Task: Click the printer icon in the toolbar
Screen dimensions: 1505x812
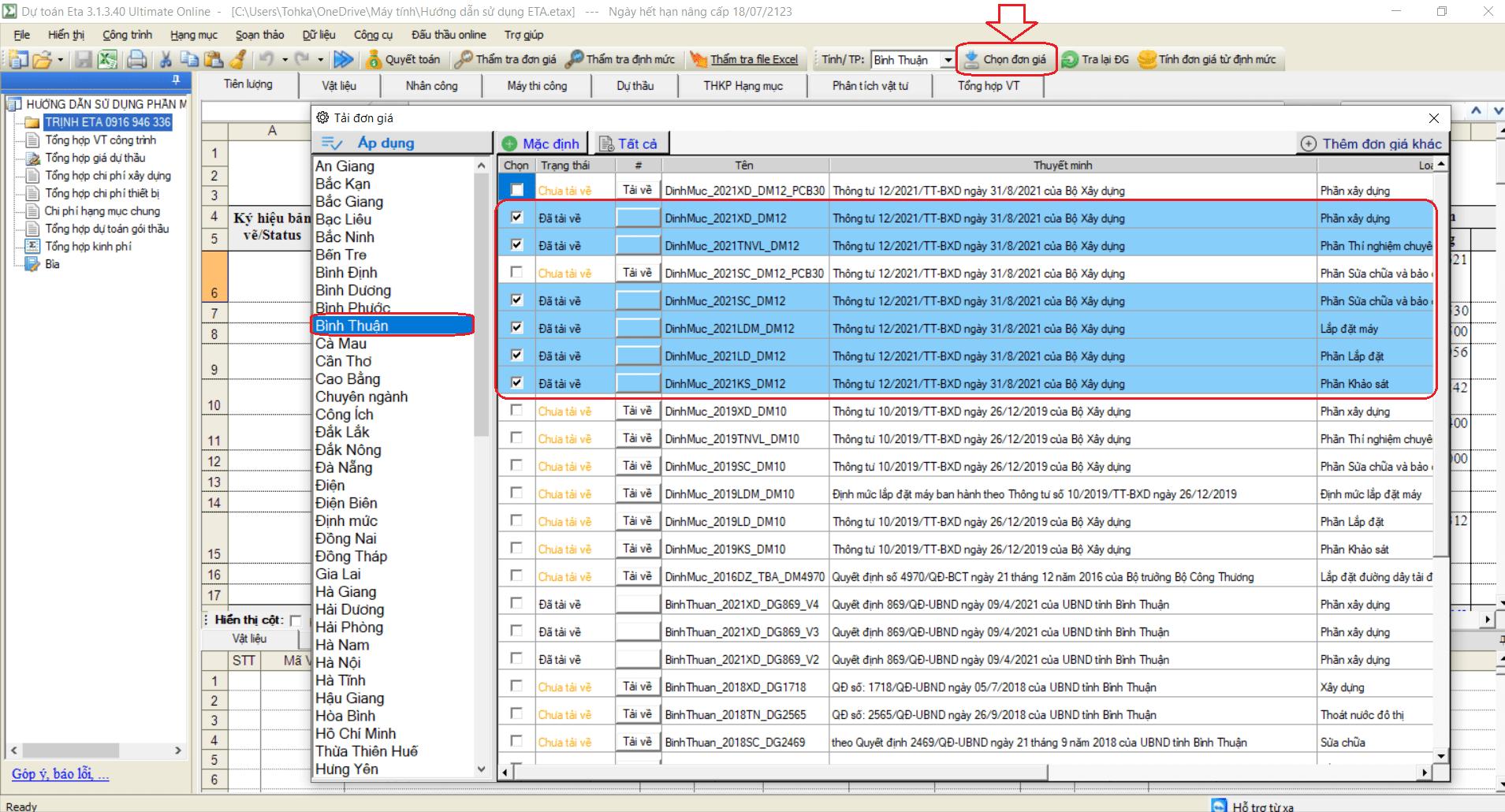Action: [x=136, y=59]
